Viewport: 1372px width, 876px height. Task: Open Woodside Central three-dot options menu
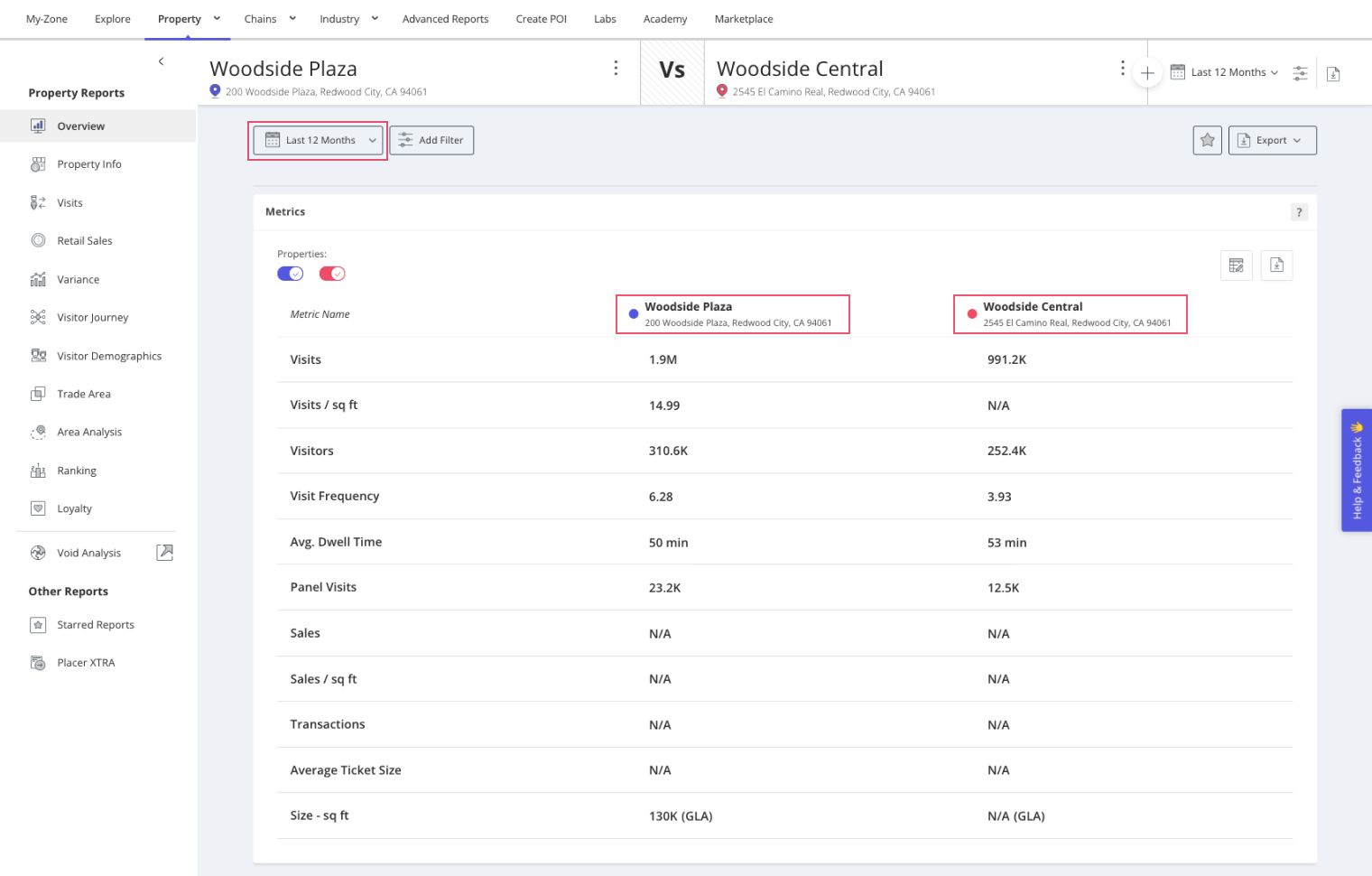pos(1122,68)
